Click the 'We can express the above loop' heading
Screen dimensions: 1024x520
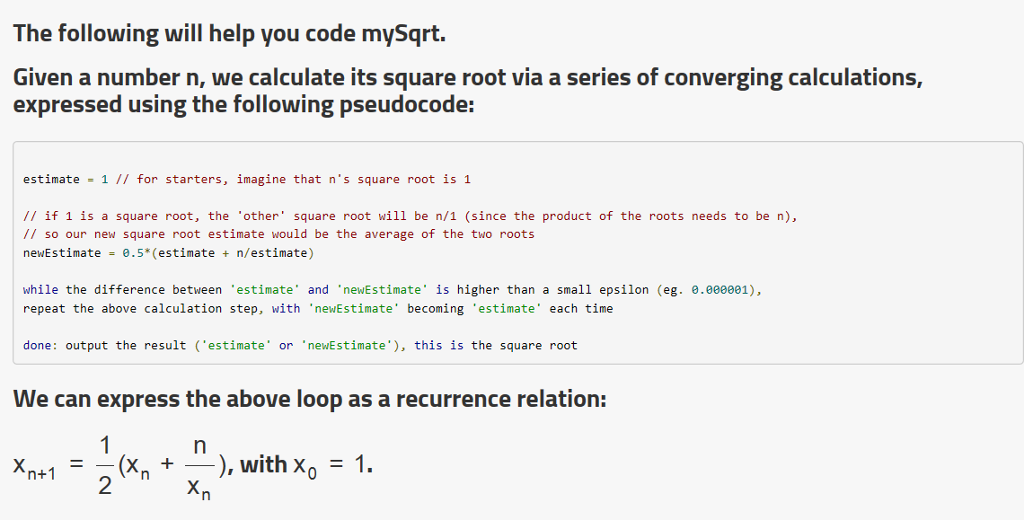310,398
